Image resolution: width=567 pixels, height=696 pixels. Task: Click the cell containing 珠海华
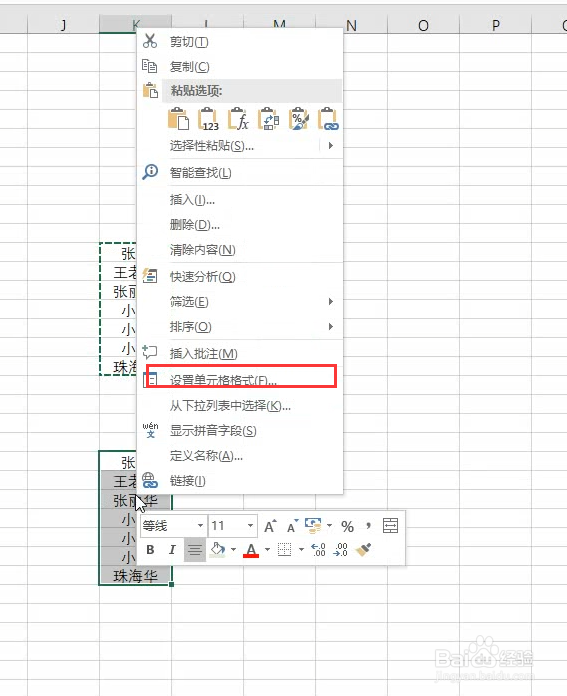tap(135, 576)
